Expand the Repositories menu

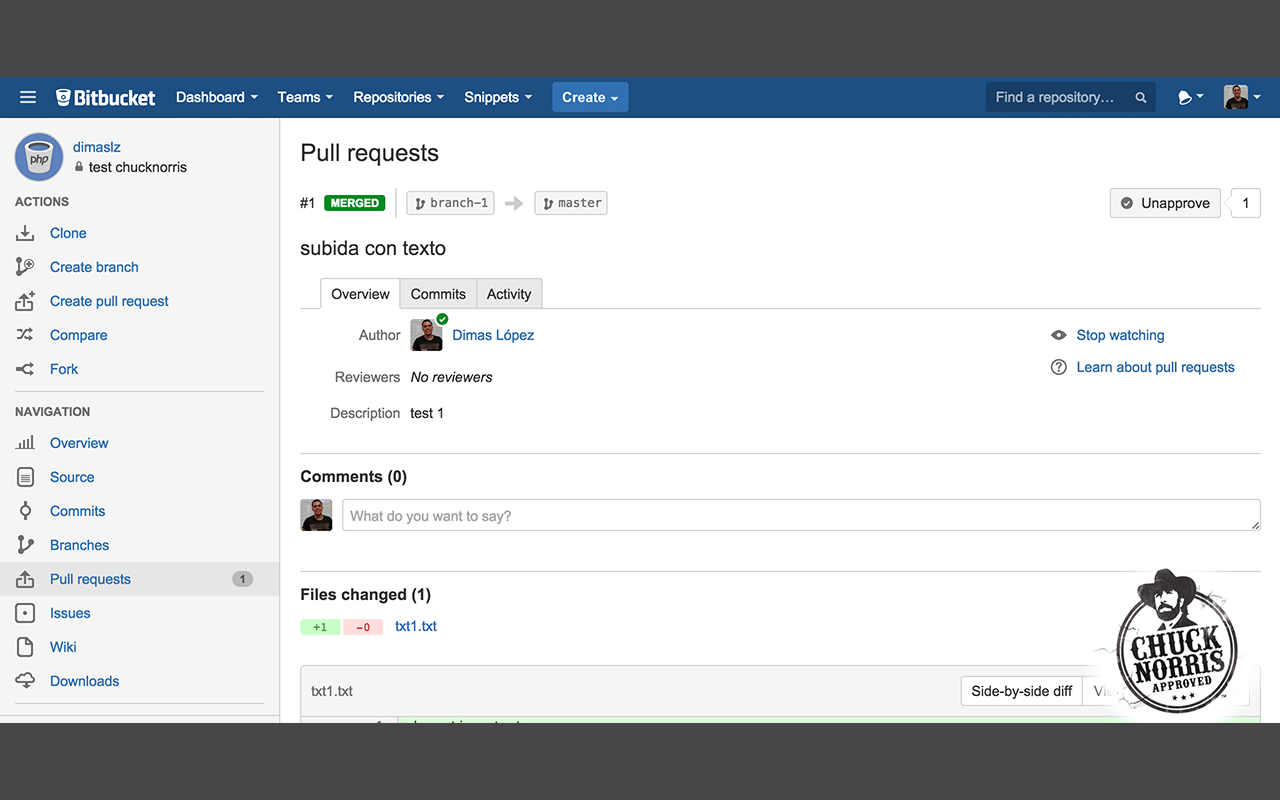[x=398, y=97]
